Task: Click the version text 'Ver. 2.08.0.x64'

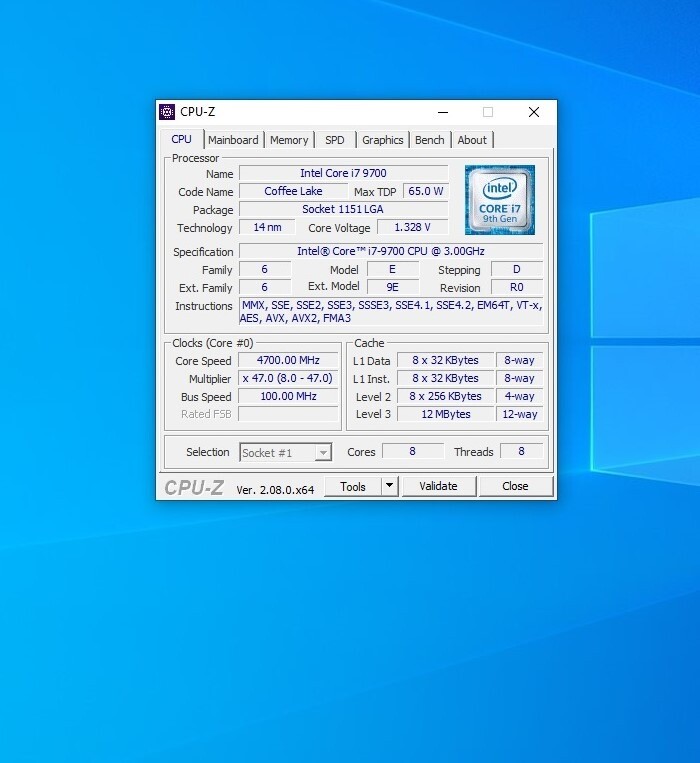Action: coord(275,490)
